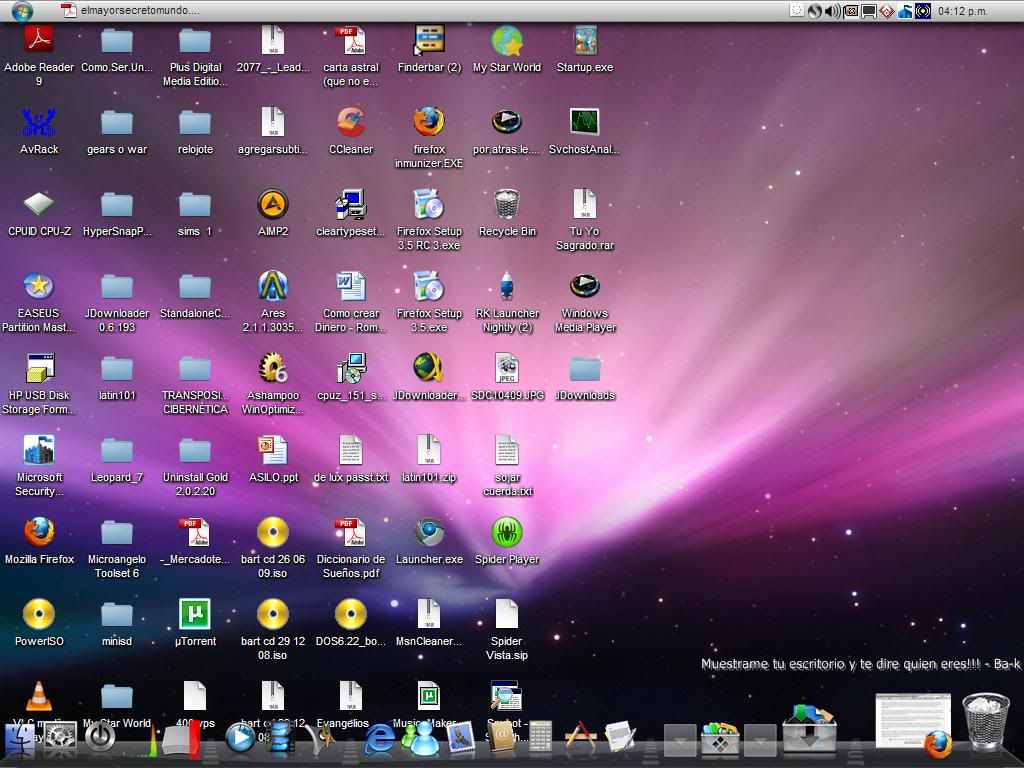Open ASILO.ppt presentation file
The height and width of the screenshot is (768, 1024).
tap(272, 450)
